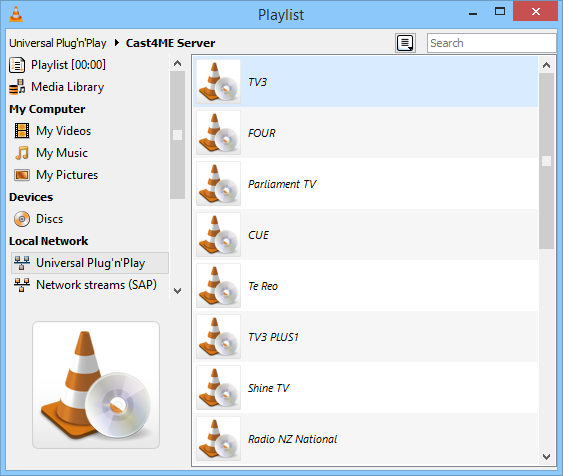
Task: Select the Radio NZ National entry text
Action: (293, 439)
